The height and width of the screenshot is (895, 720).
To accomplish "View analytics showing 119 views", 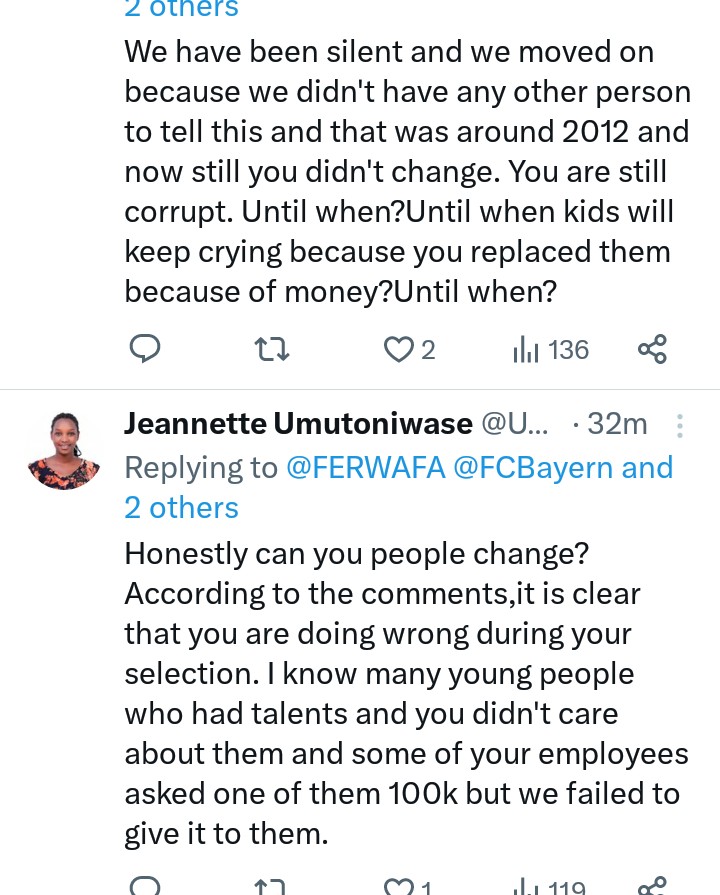I will point(550,886).
